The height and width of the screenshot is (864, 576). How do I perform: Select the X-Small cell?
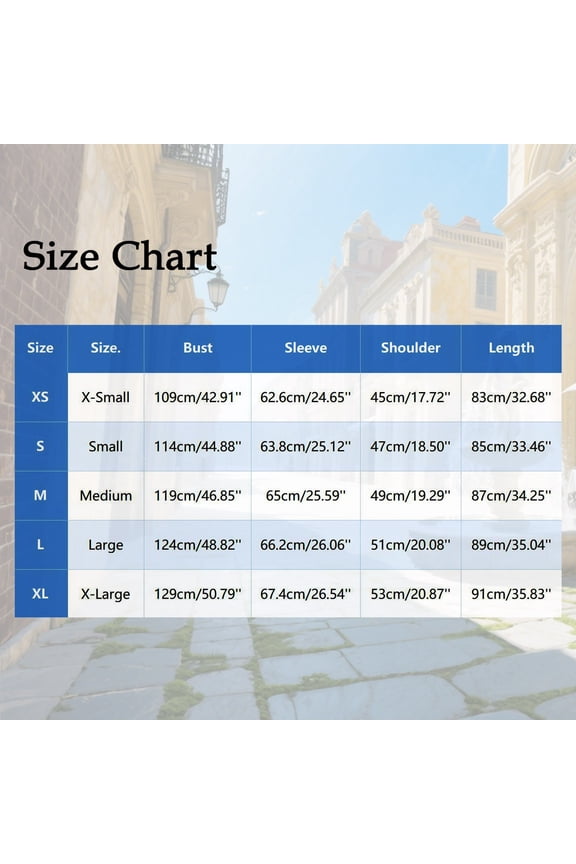tap(105, 397)
